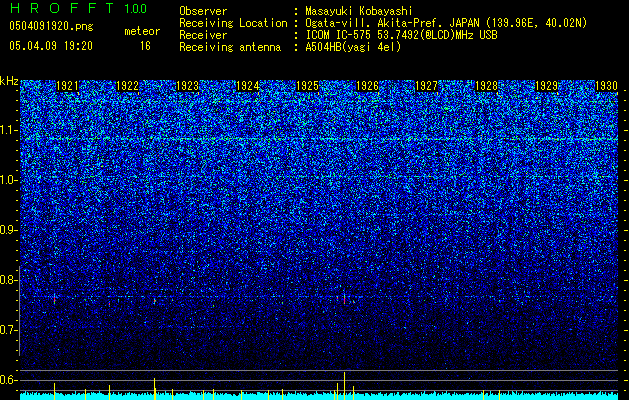
Task: Click the 1929 time marker
Action: pos(546,86)
